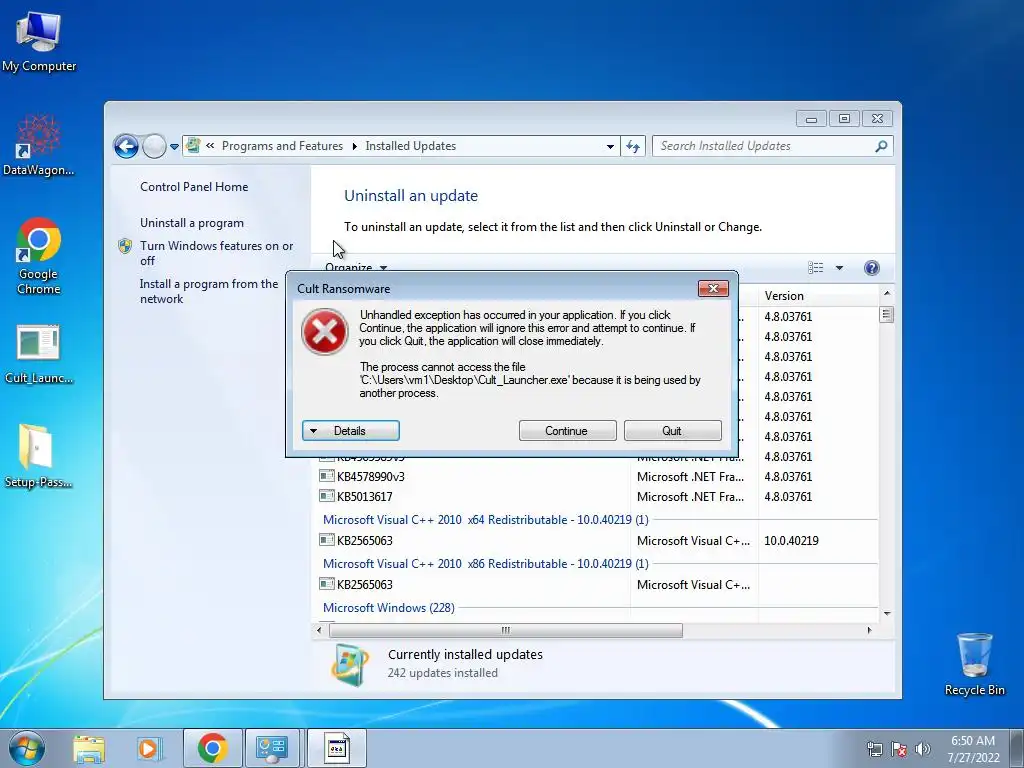This screenshot has height=768, width=1024.
Task: Click the search magnifier icon
Action: [881, 146]
